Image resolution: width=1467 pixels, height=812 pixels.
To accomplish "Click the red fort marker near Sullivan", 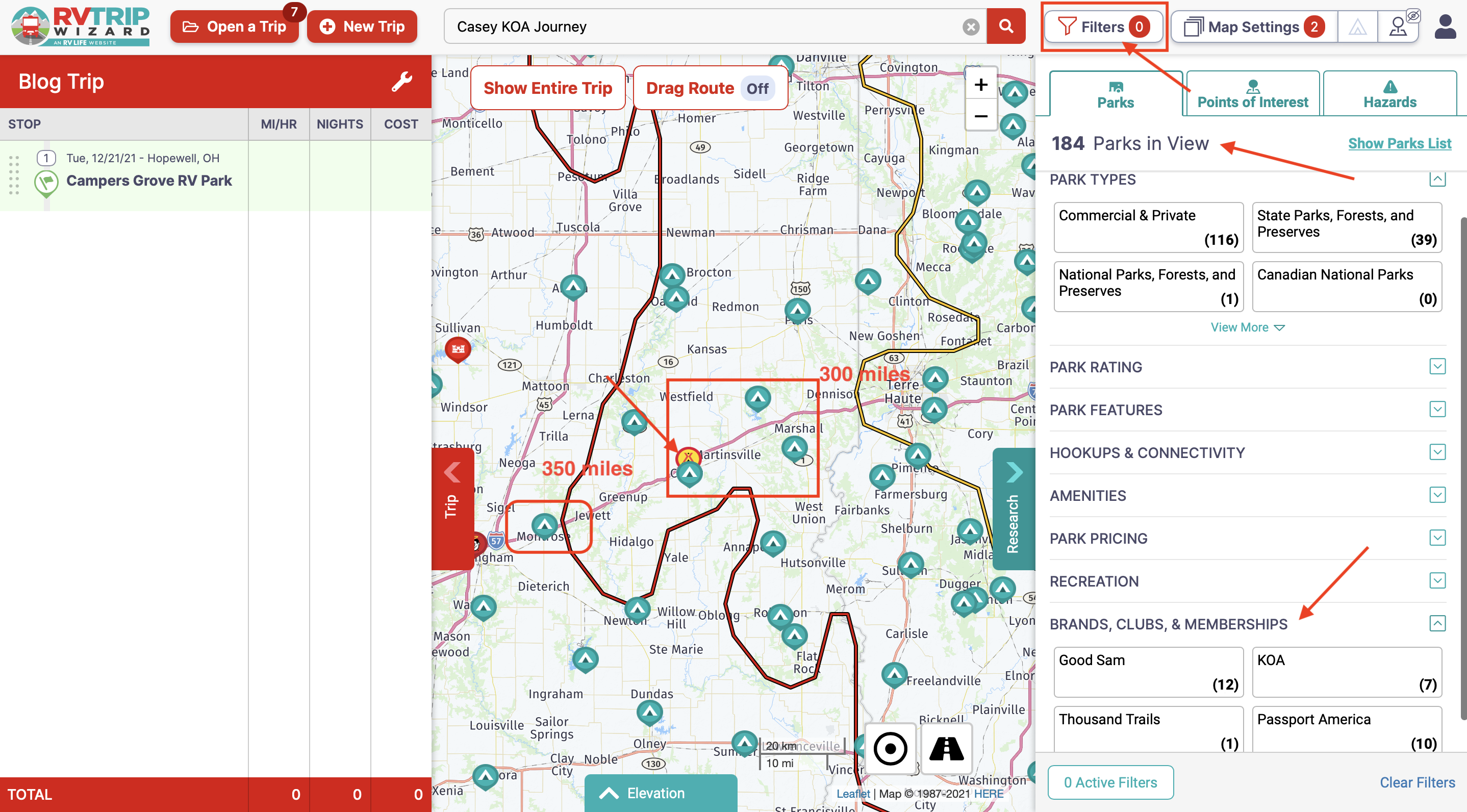I will 458,349.
